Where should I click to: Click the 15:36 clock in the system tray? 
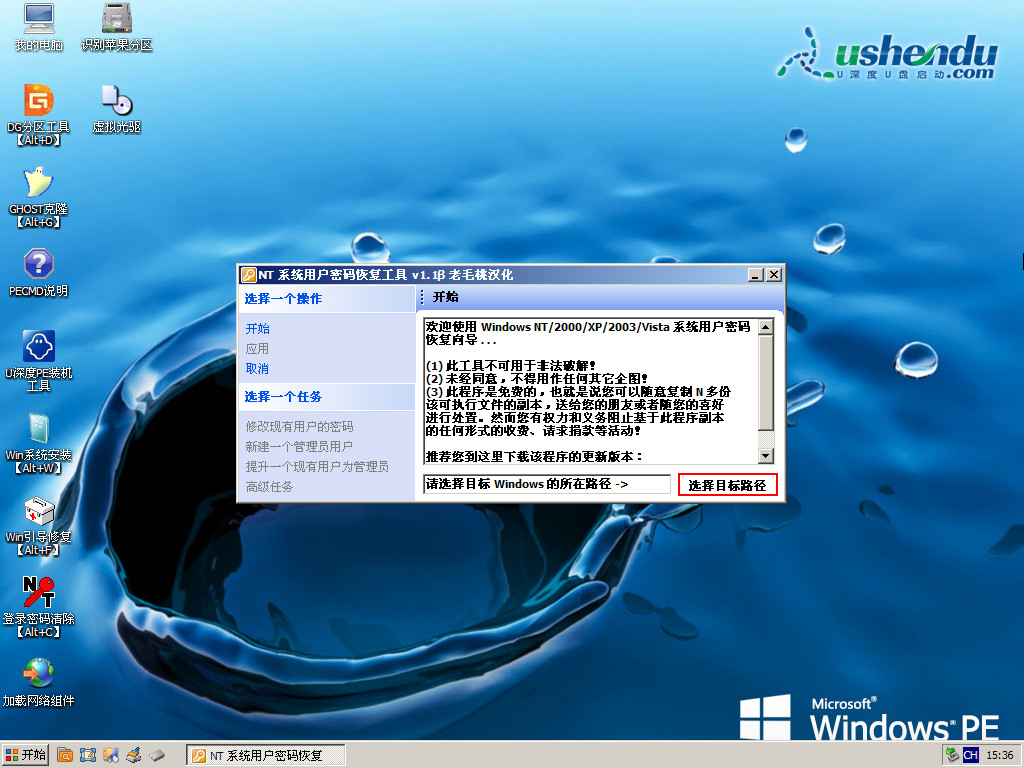pyautogui.click(x=1000, y=755)
